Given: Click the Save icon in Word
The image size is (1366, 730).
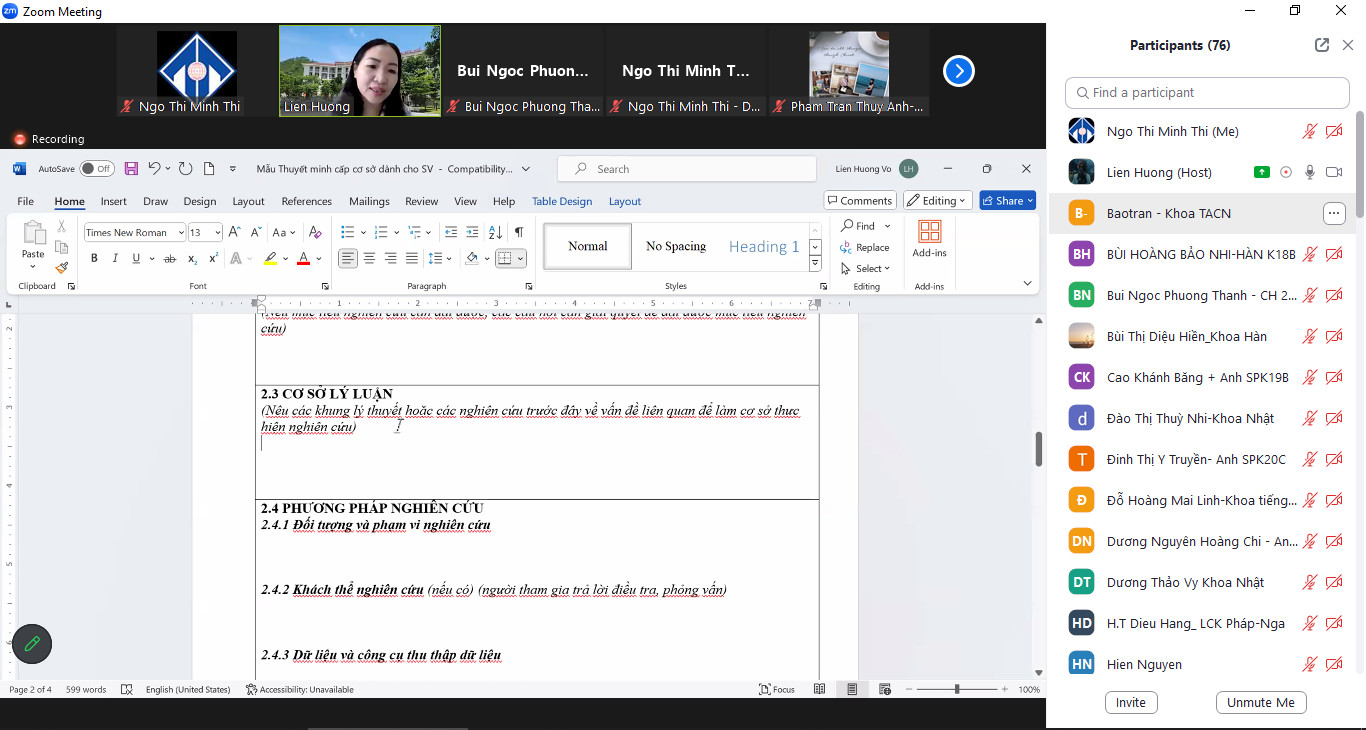Looking at the screenshot, I should point(131,169).
